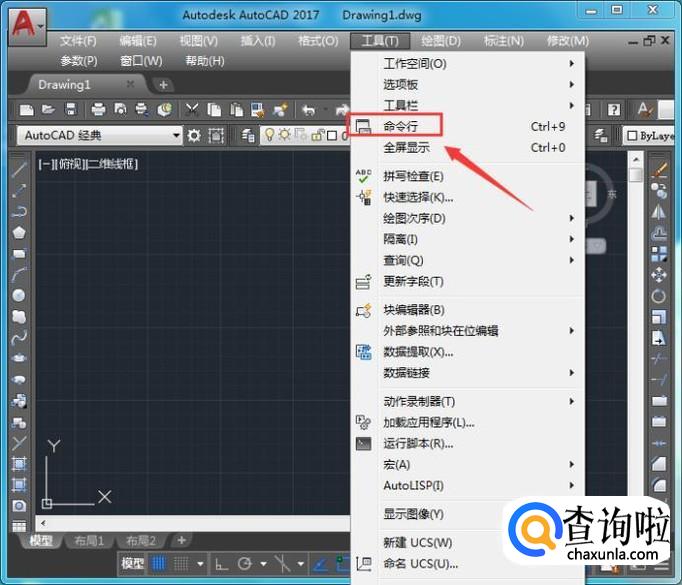Open Layer Properties Manager icon
682x585 pixels.
248,136
